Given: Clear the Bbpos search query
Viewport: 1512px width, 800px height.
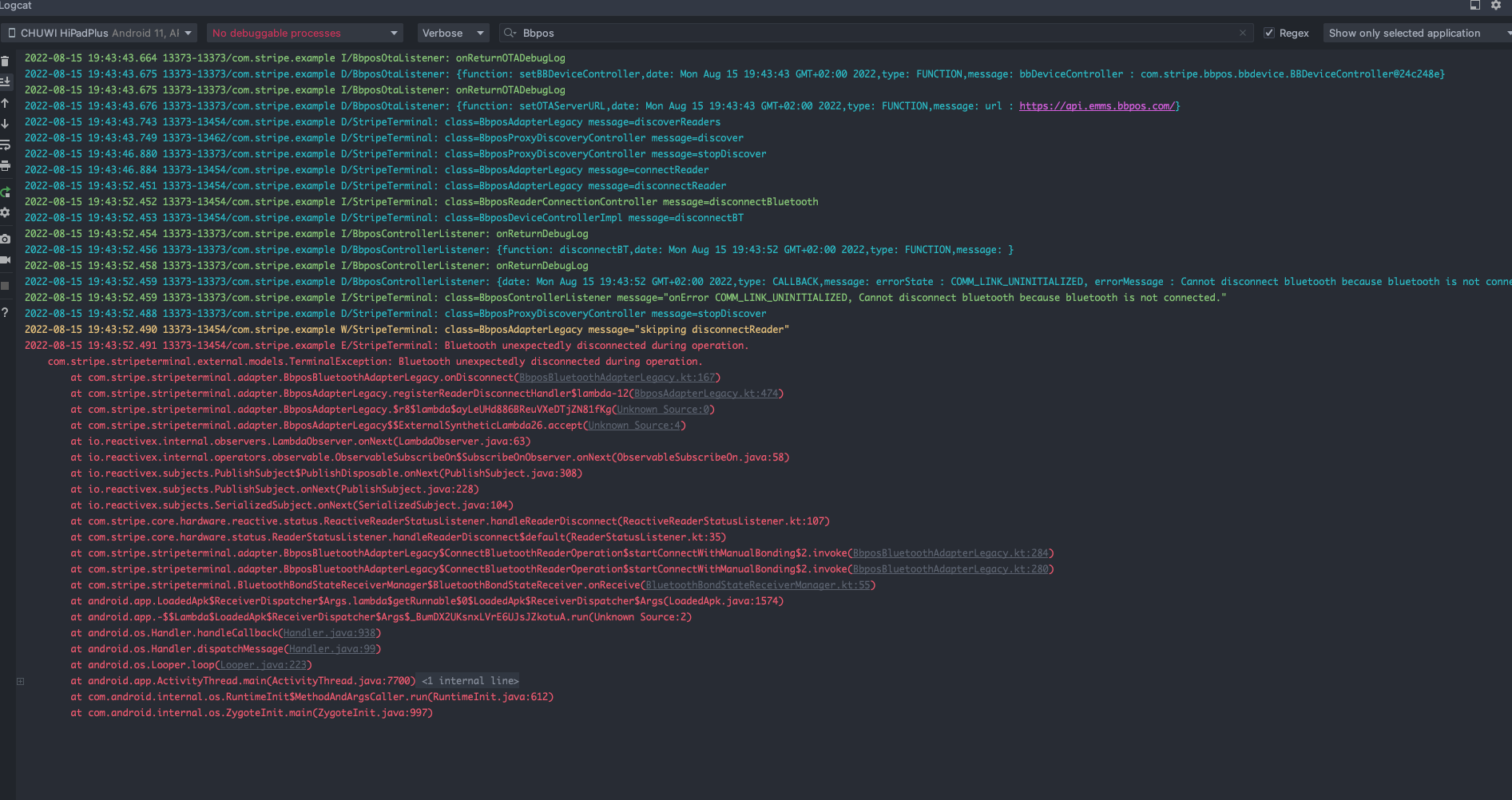Looking at the screenshot, I should pos(1243,33).
